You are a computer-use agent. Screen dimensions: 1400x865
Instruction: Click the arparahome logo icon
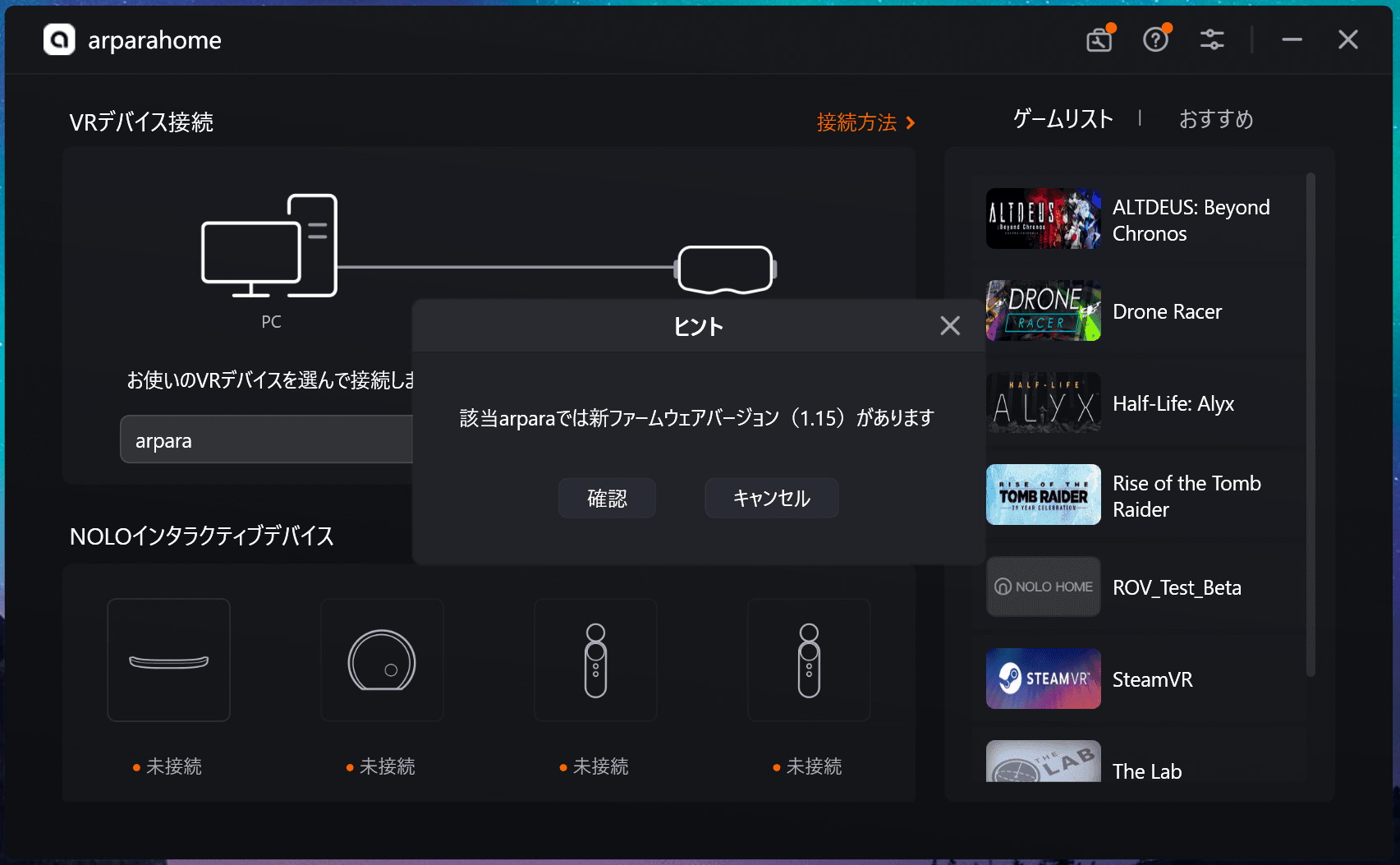click(59, 39)
